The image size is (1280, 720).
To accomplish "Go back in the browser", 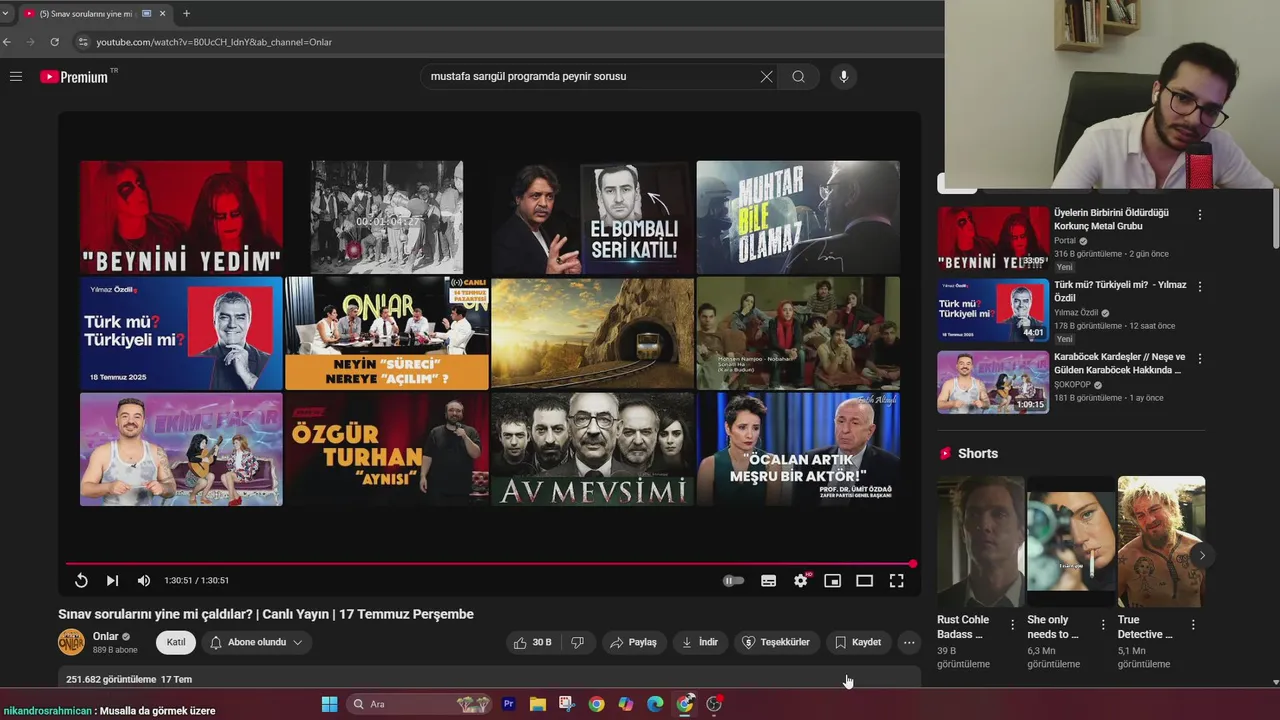I will pyautogui.click(x=7, y=42).
